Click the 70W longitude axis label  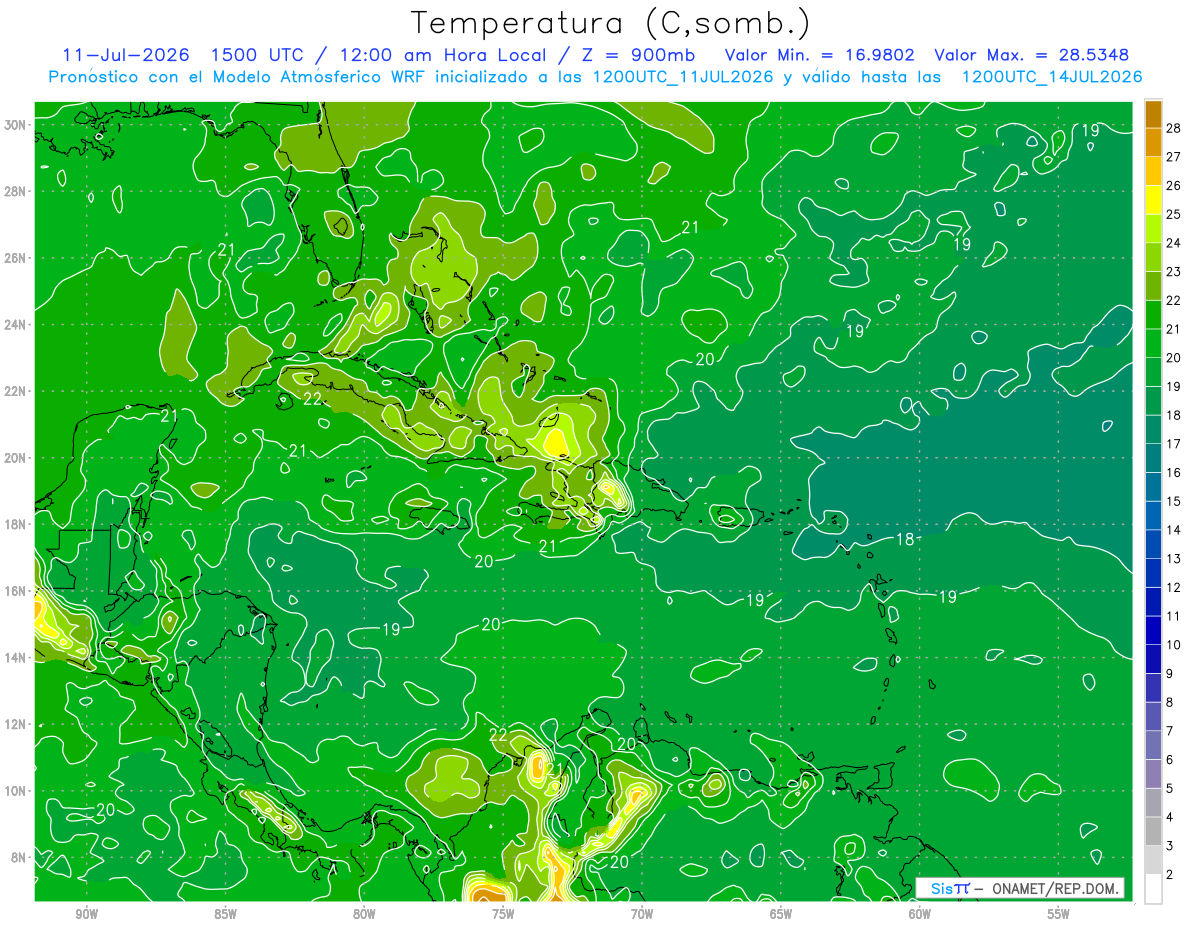coord(642,914)
